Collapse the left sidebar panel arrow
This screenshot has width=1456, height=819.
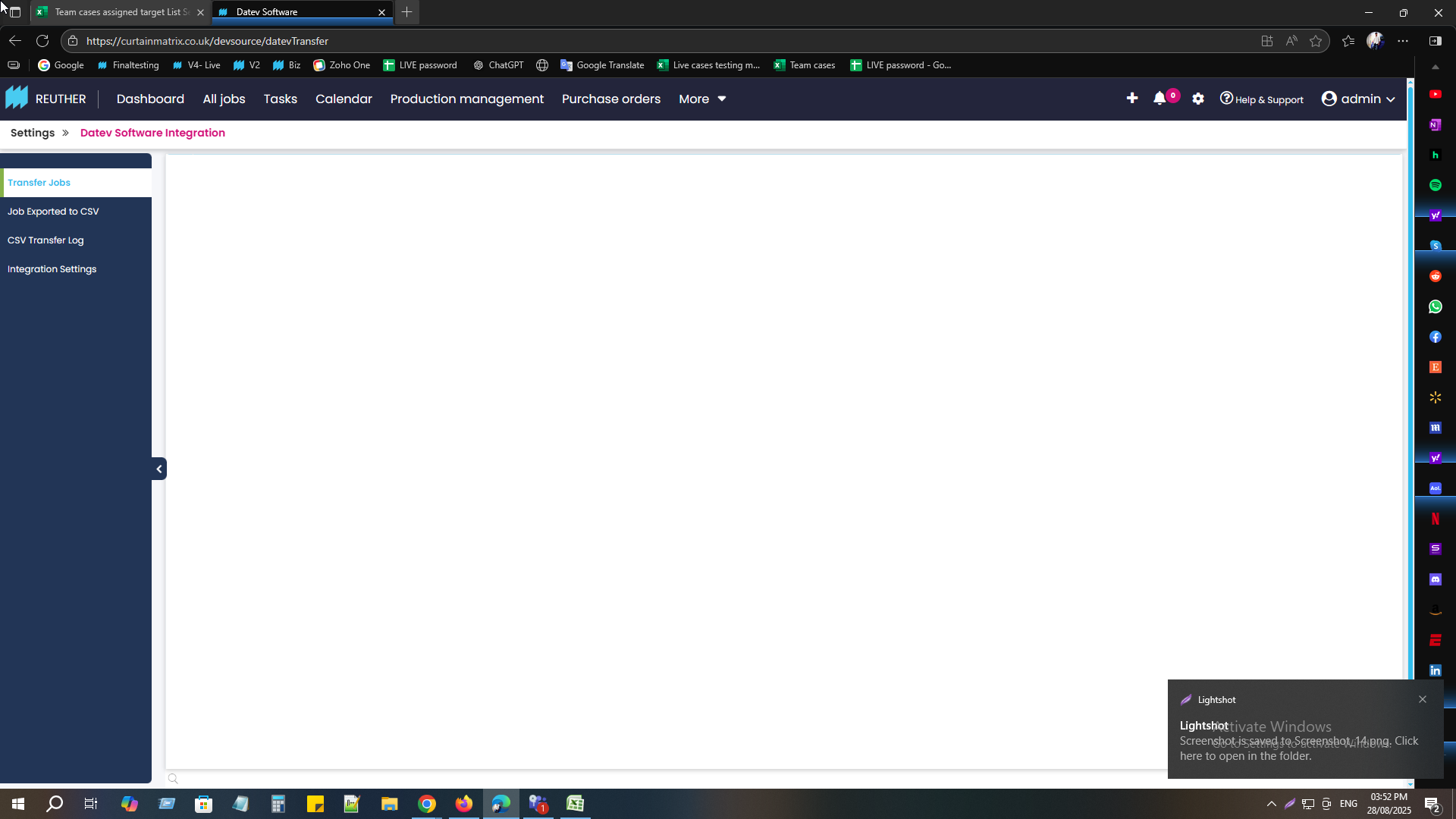point(158,469)
